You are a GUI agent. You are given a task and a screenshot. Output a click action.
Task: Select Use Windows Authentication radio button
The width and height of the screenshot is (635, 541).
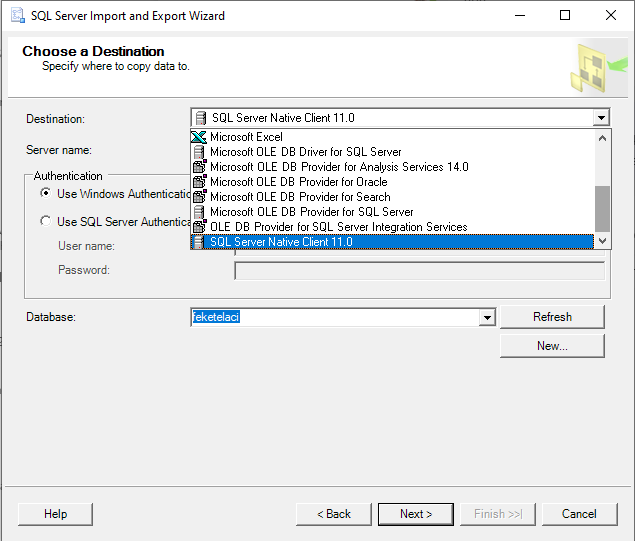(x=46, y=193)
